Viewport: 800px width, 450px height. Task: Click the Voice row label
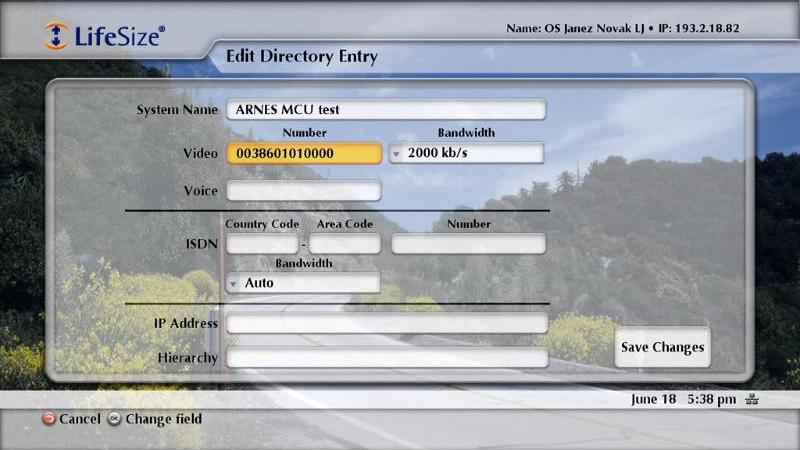[x=201, y=191]
